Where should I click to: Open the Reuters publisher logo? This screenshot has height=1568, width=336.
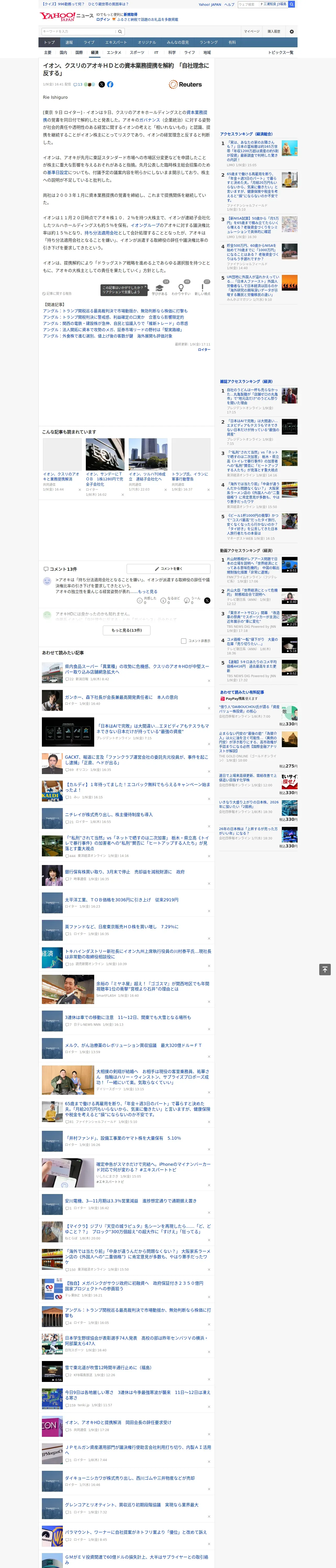(185, 85)
